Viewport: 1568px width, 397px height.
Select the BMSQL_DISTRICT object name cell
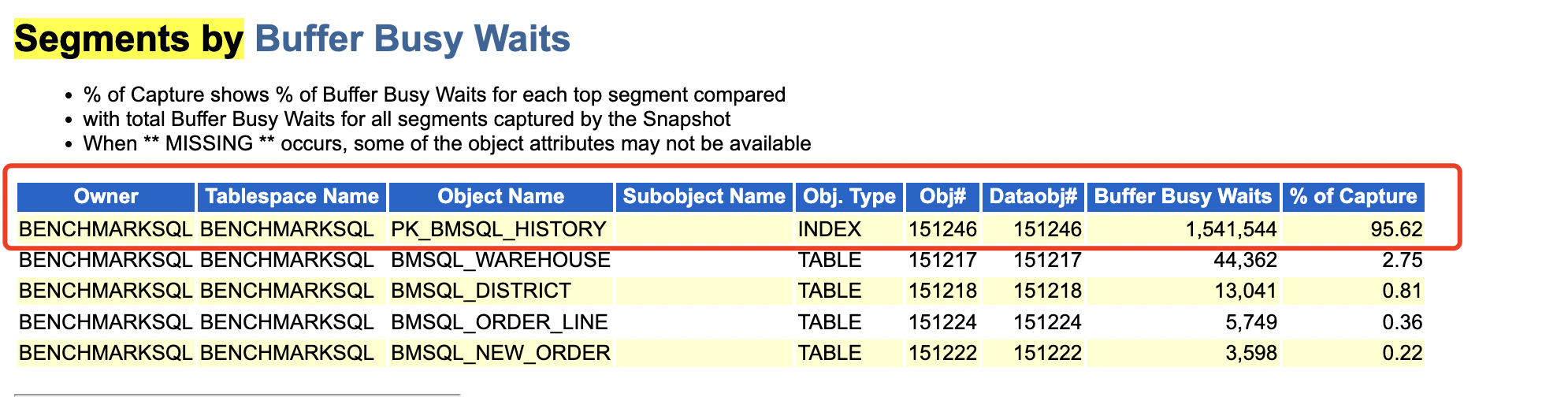(481, 291)
